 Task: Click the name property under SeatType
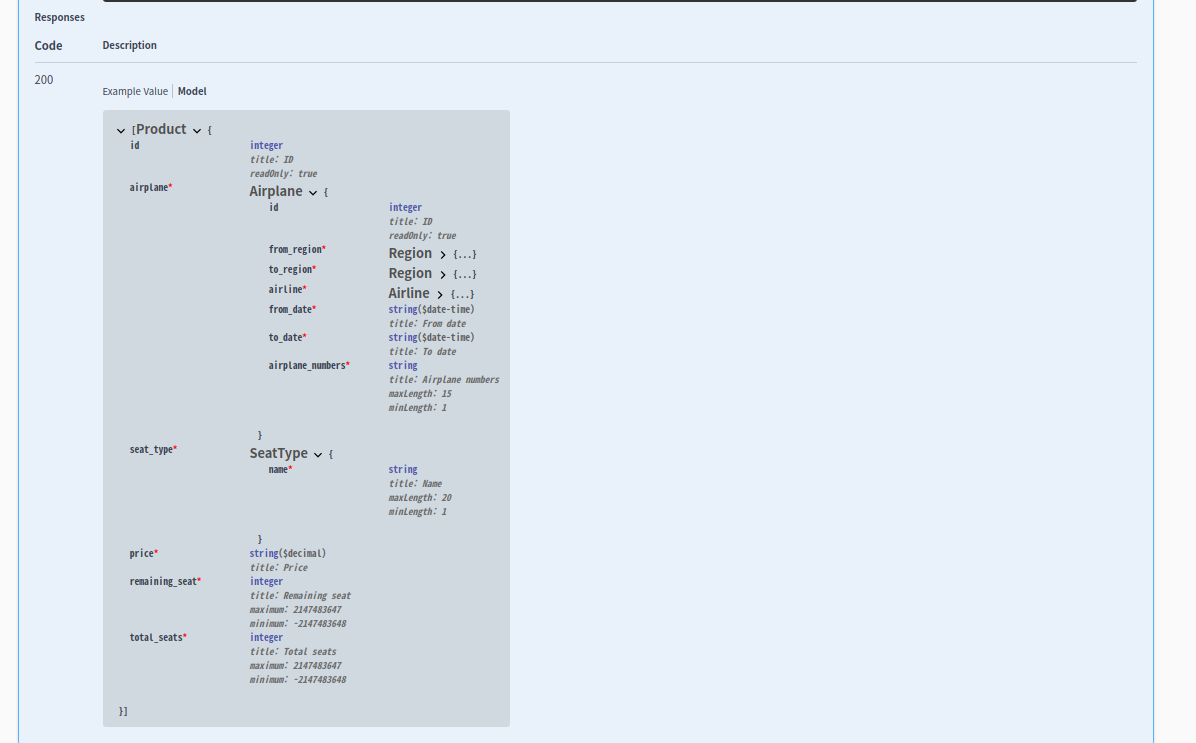click(x=278, y=470)
